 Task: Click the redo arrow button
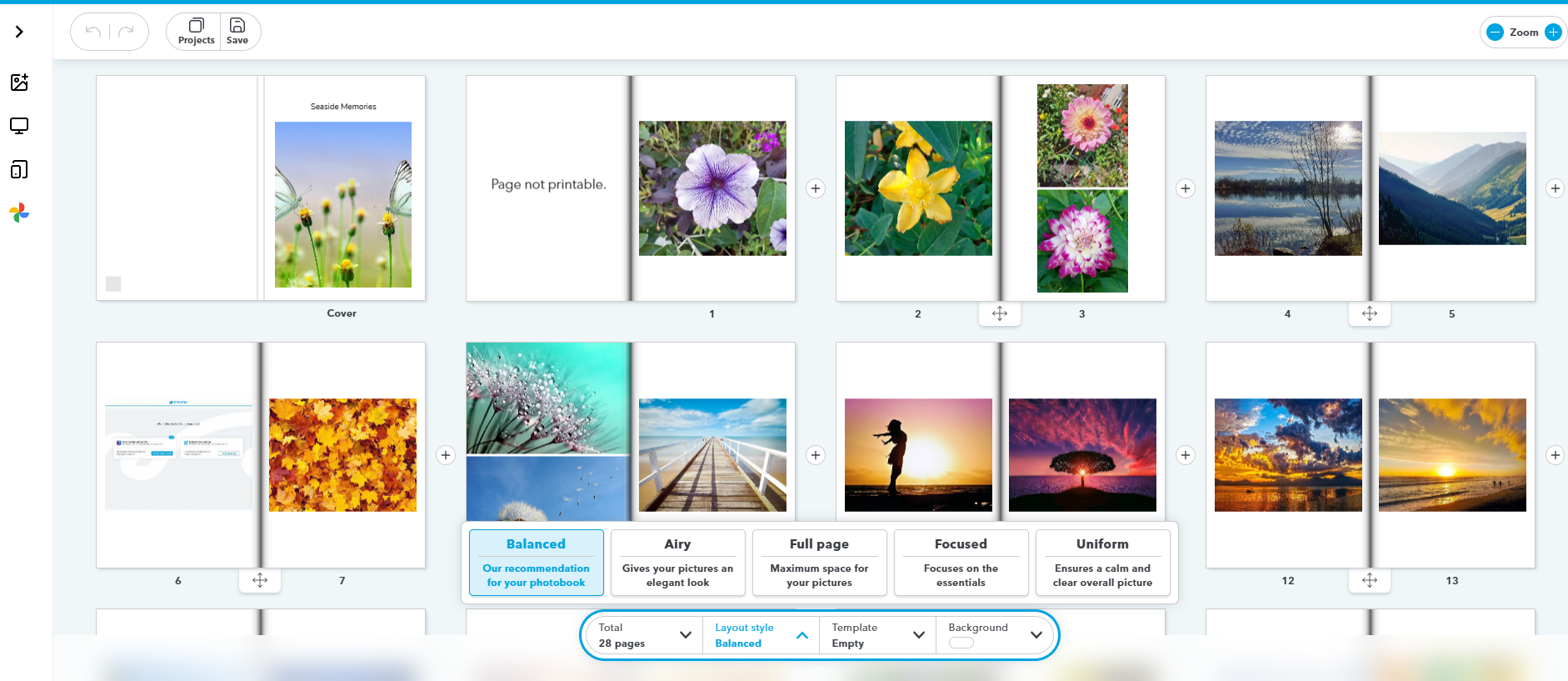pyautogui.click(x=126, y=32)
